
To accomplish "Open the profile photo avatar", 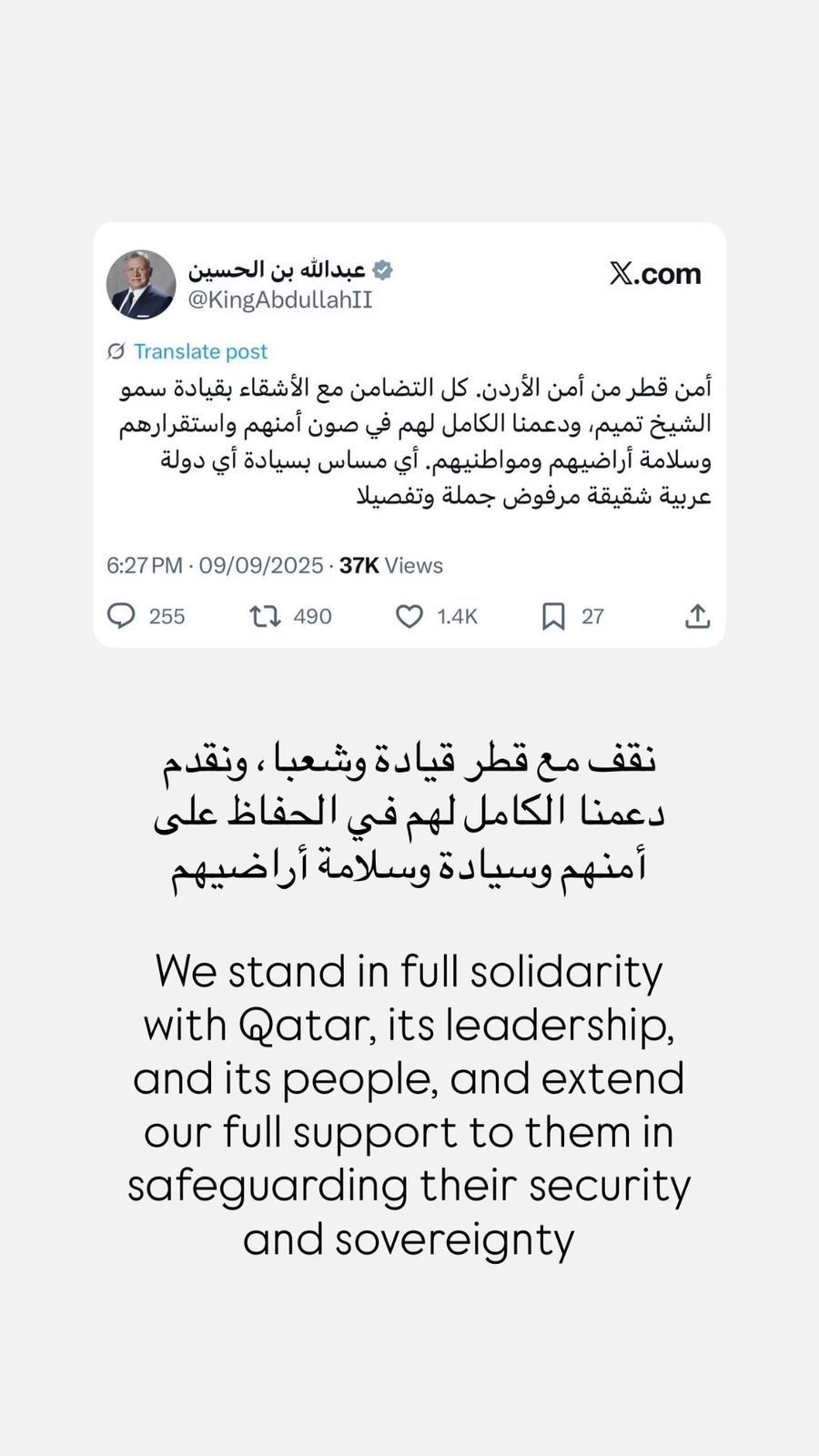I will [141, 284].
